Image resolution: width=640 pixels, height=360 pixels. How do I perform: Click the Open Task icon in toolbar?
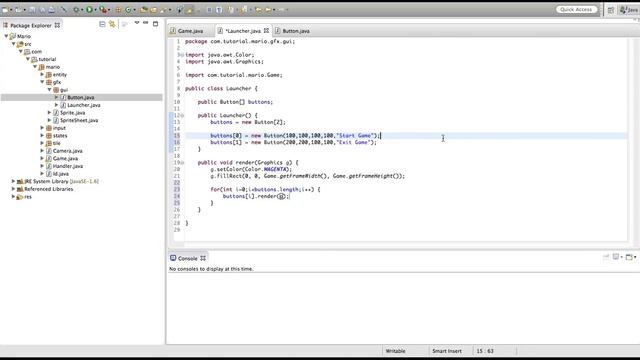tap(153, 10)
